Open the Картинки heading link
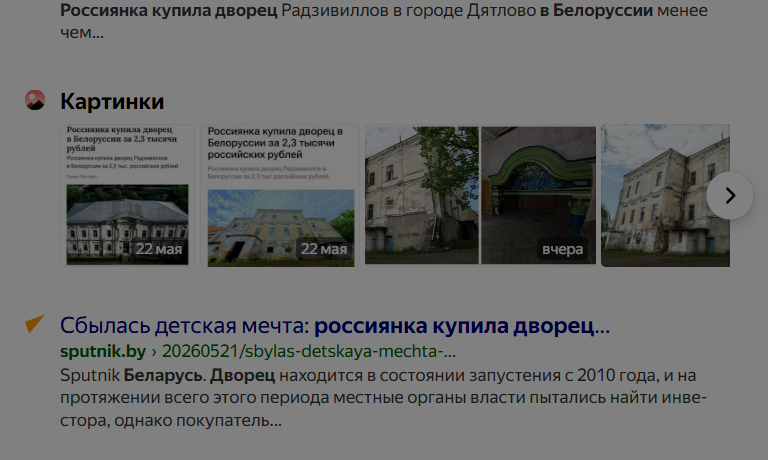The image size is (768, 460). click(112, 101)
